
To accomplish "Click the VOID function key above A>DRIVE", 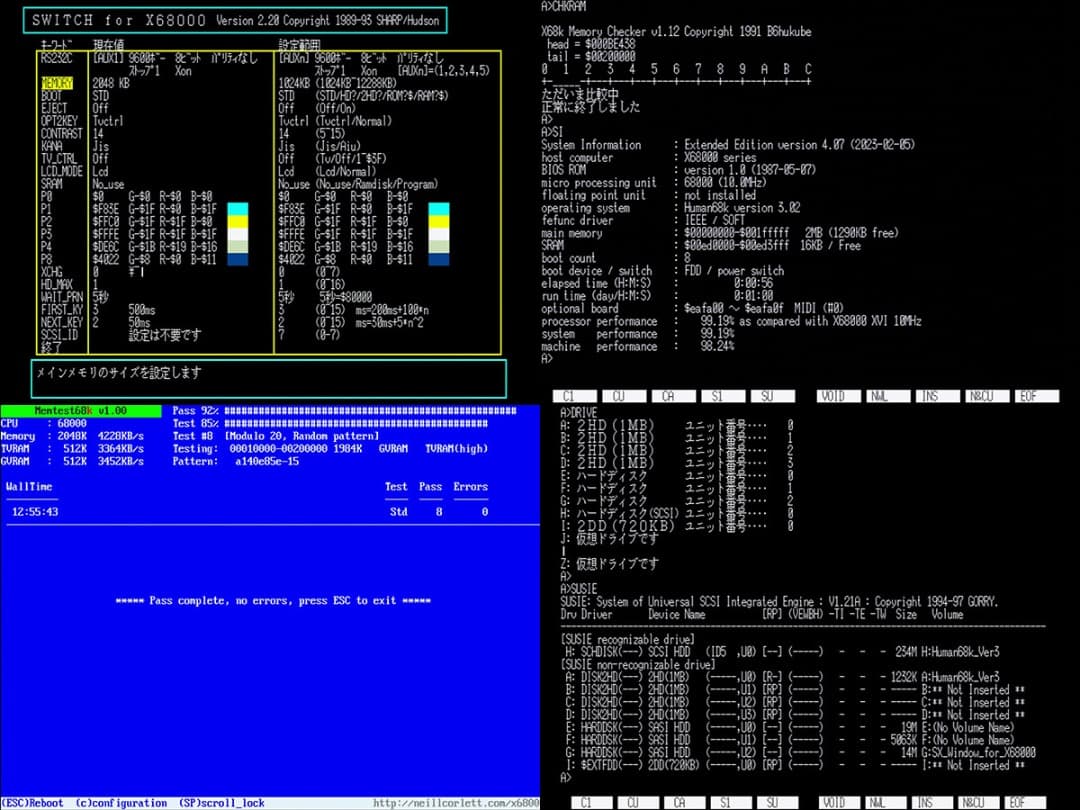I will pos(839,396).
